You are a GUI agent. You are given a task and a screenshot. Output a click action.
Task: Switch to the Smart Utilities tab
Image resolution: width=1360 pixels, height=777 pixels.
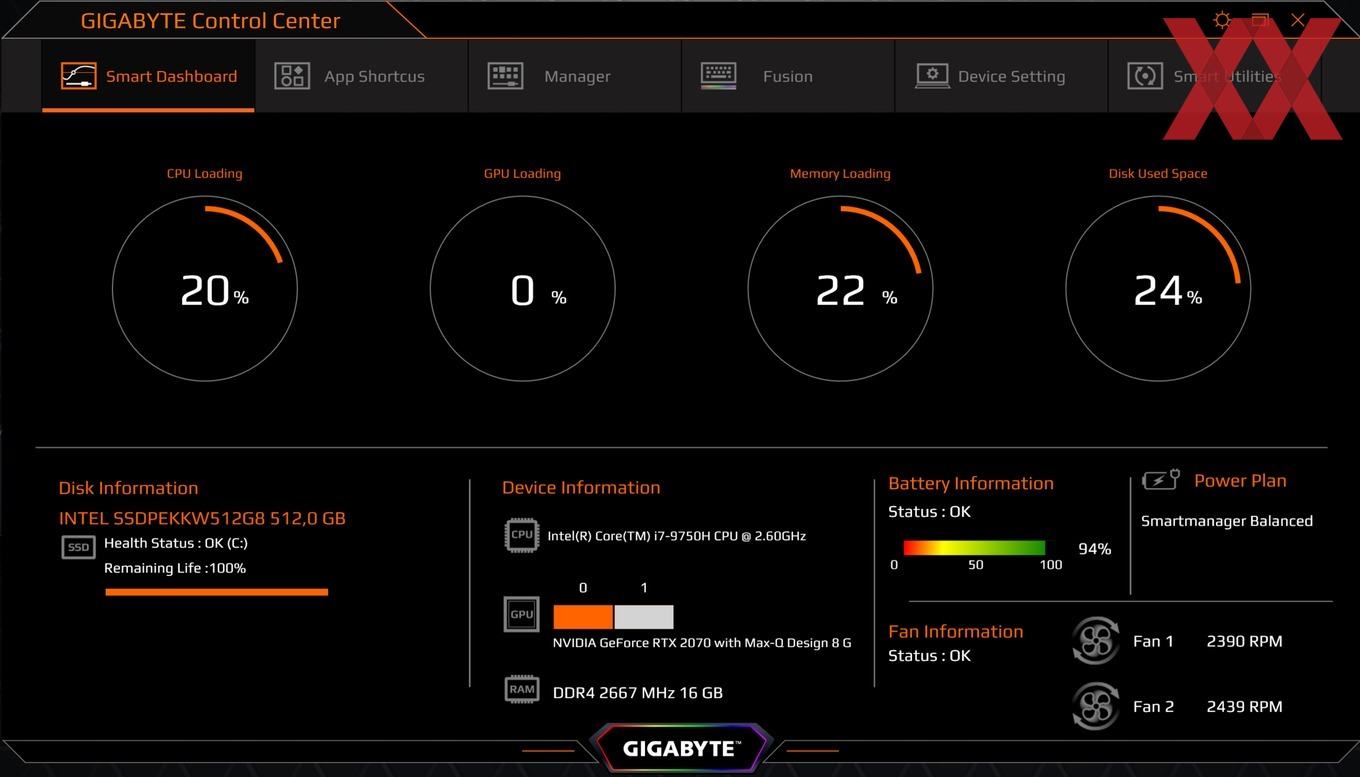[1215, 76]
